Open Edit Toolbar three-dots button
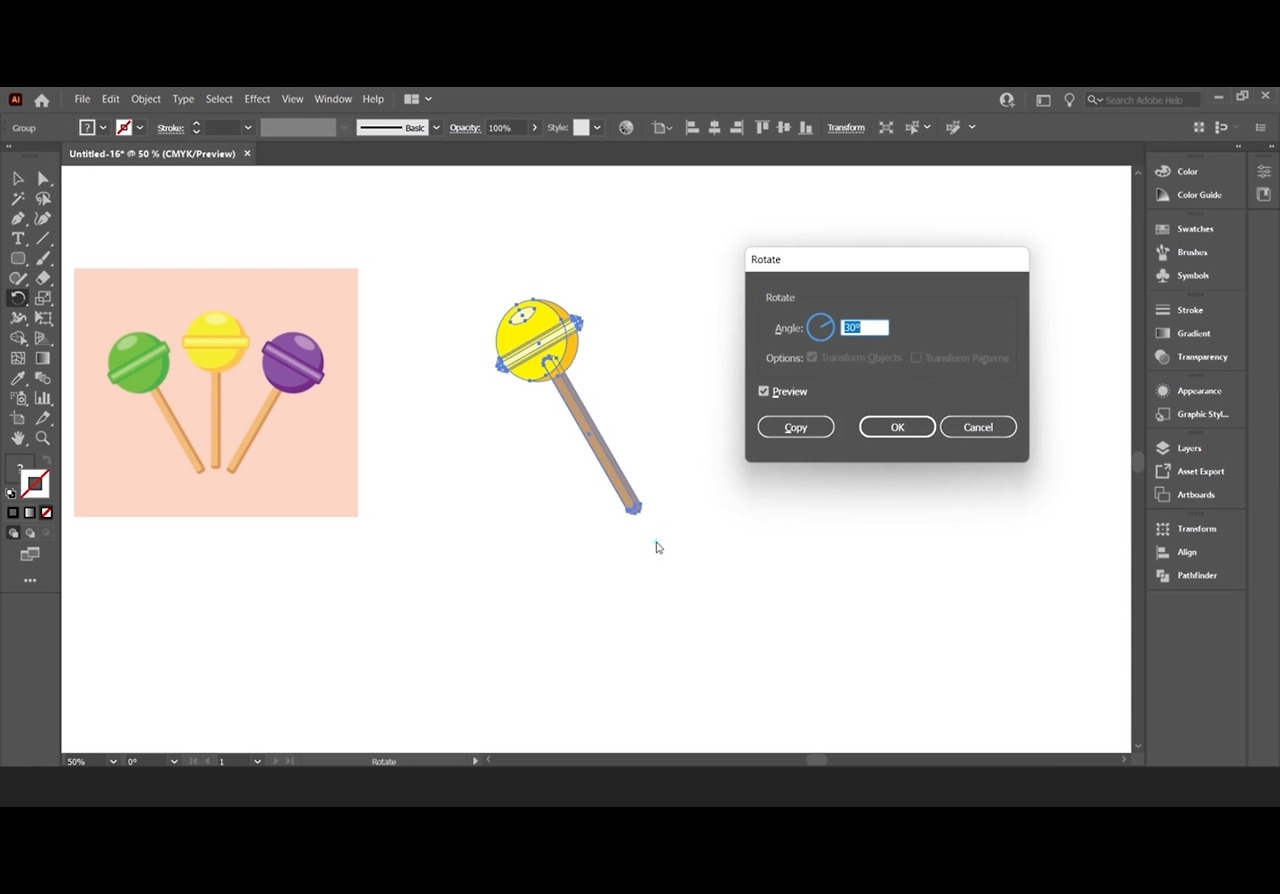 coord(30,580)
